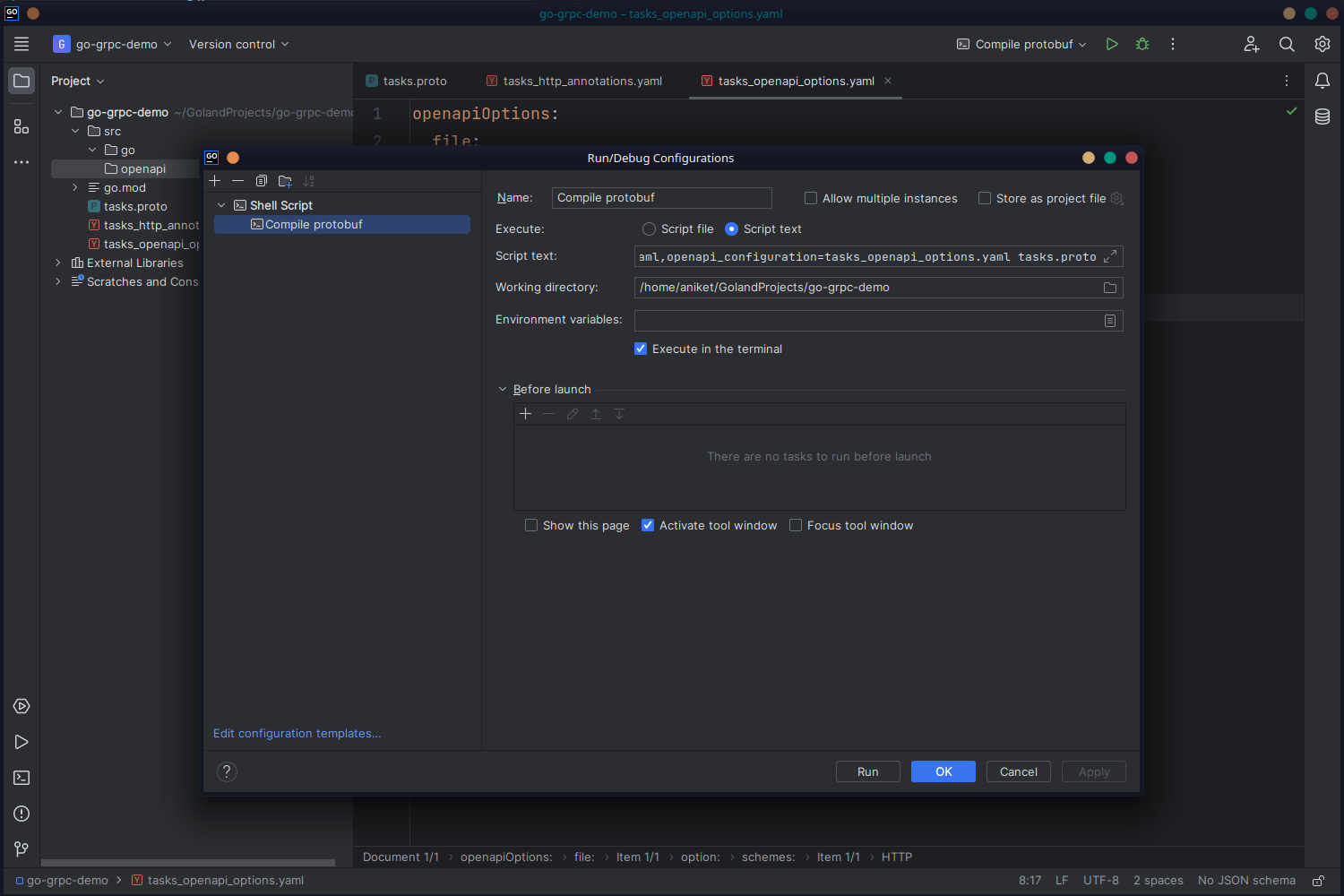This screenshot has height=896, width=1344.
Task: Select the Script file radio button
Action: pyautogui.click(x=648, y=228)
